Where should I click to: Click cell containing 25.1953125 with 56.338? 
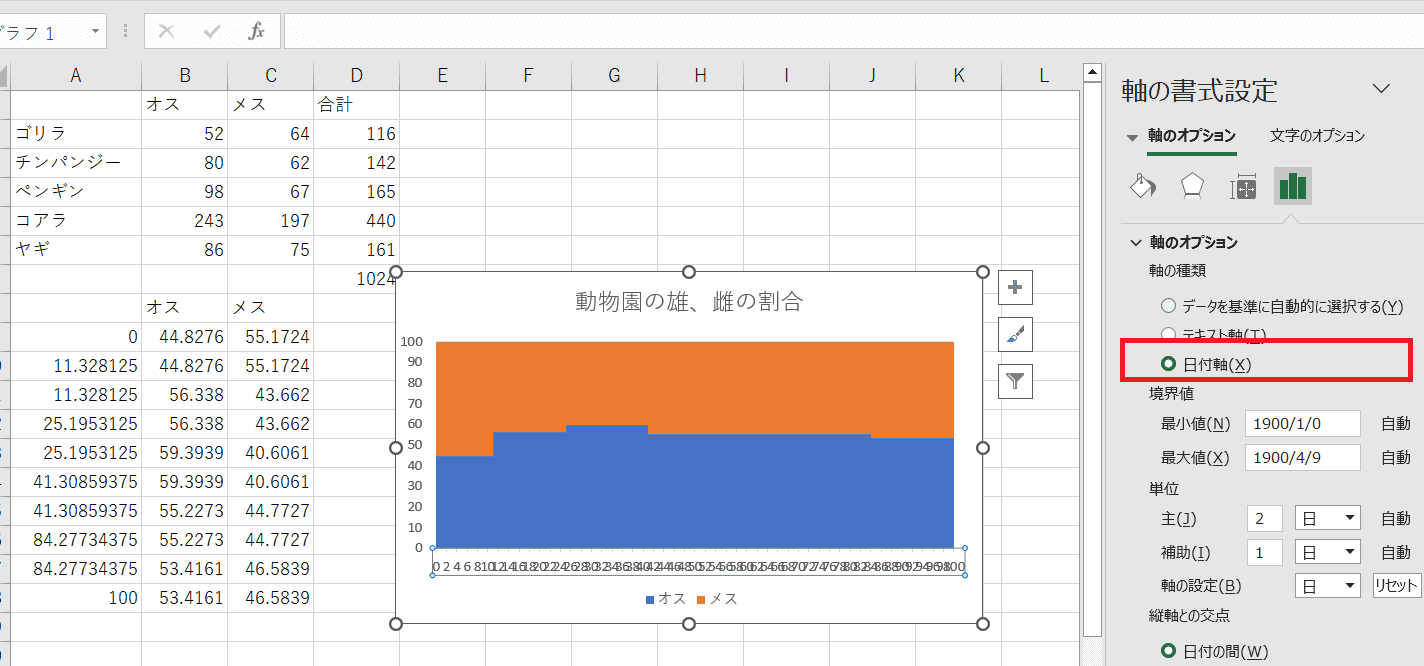pos(76,424)
